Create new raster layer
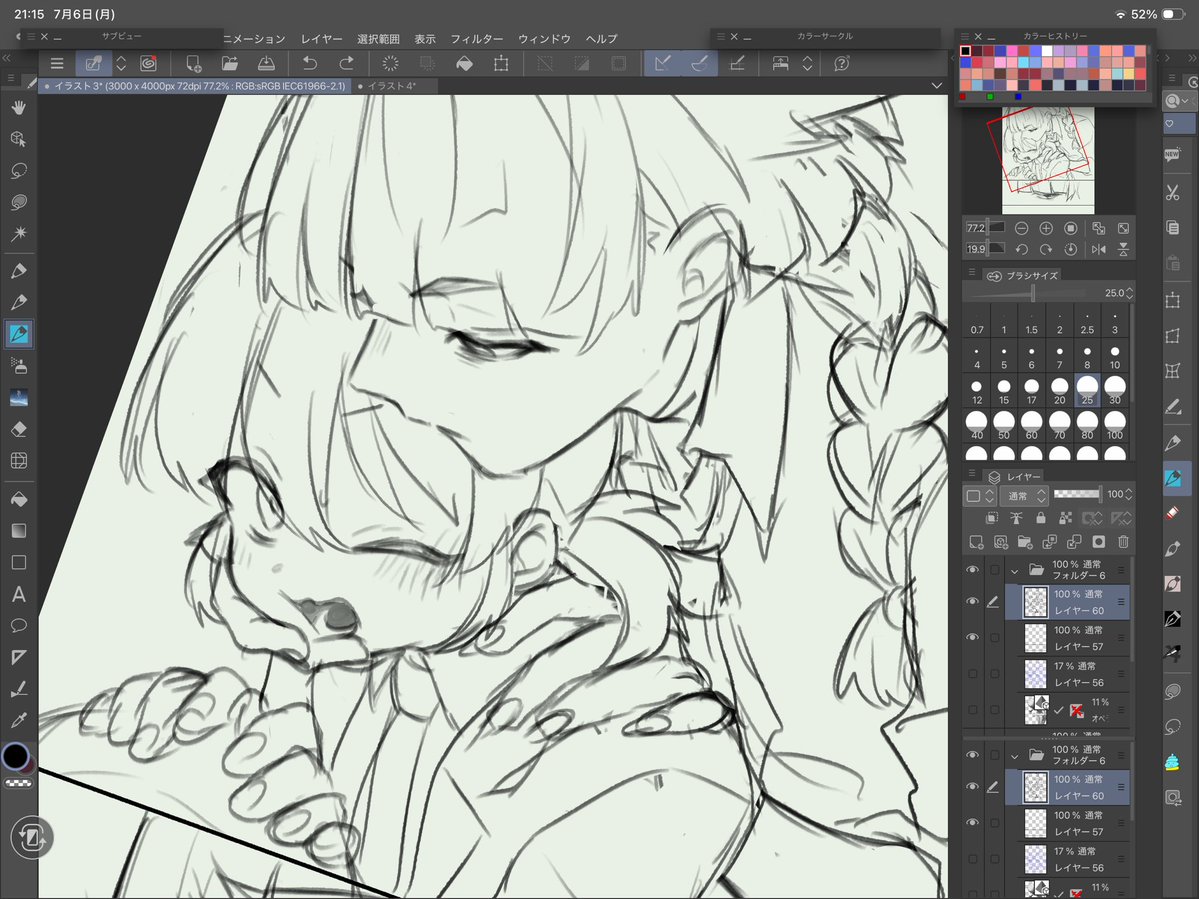Viewport: 1199px width, 899px height. coord(976,542)
